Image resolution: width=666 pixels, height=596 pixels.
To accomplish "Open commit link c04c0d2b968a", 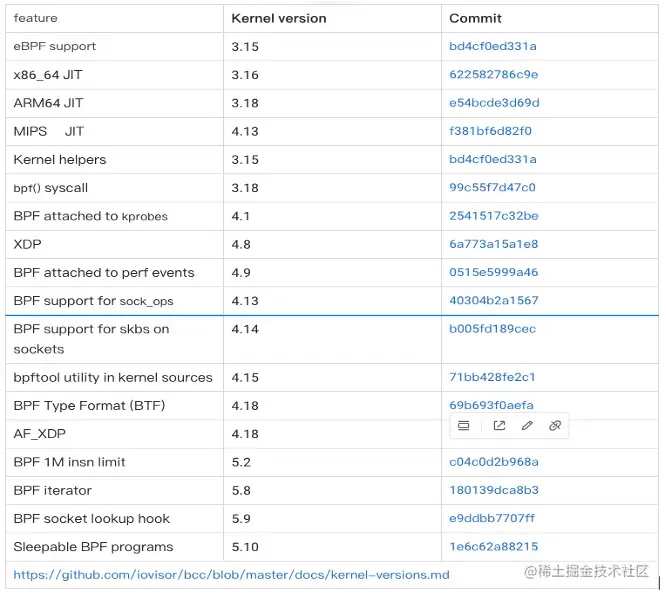I will (494, 462).
